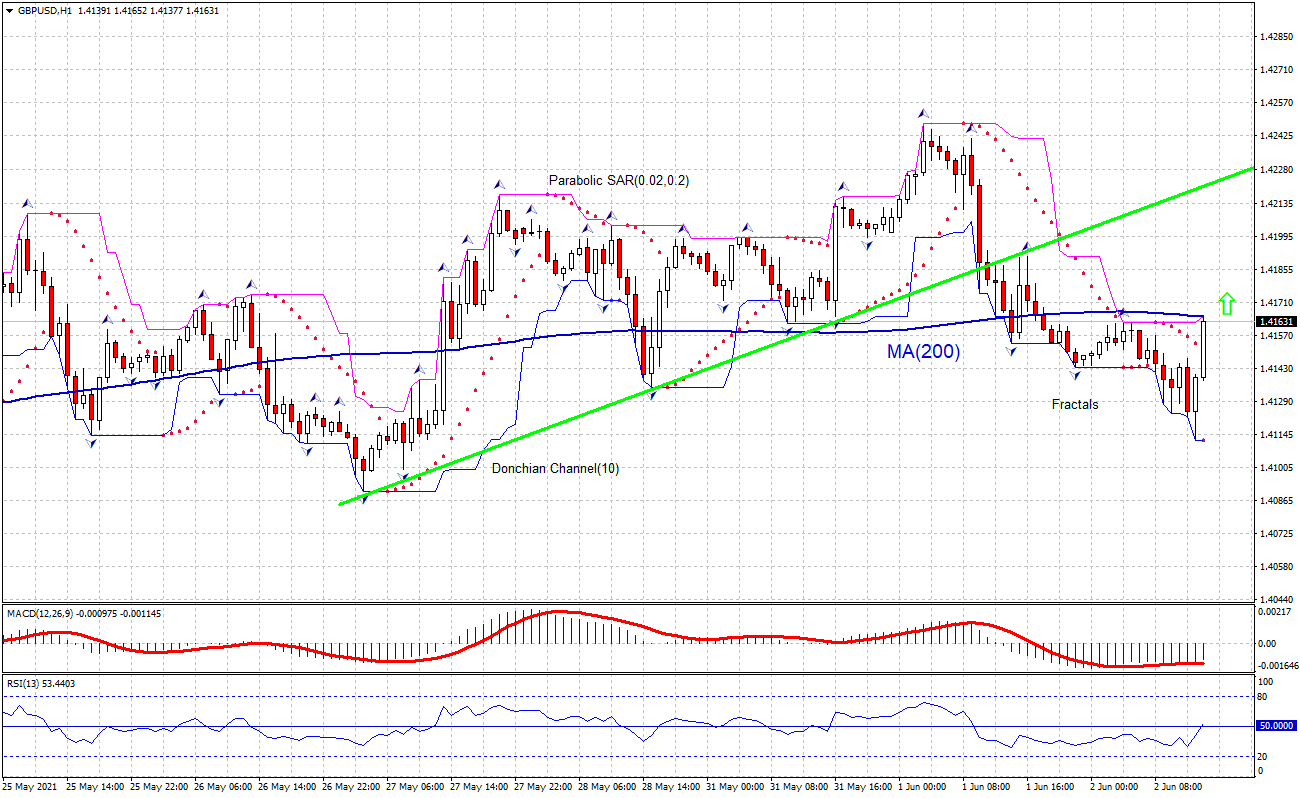This screenshot has width=1300, height=798.
Task: Click the MA(200) moving average label
Action: pyautogui.click(x=922, y=352)
